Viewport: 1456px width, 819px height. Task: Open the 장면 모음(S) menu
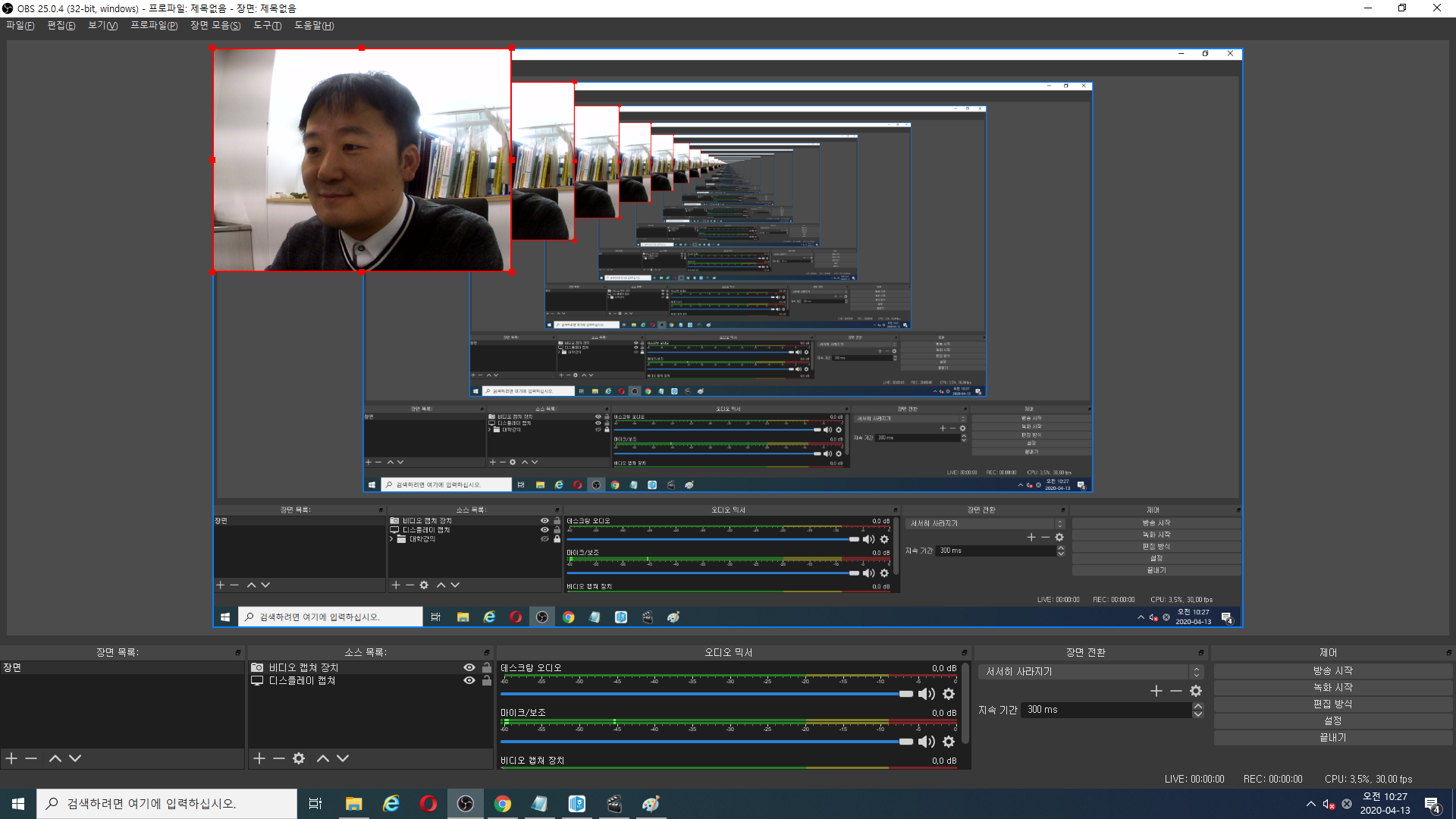(215, 26)
